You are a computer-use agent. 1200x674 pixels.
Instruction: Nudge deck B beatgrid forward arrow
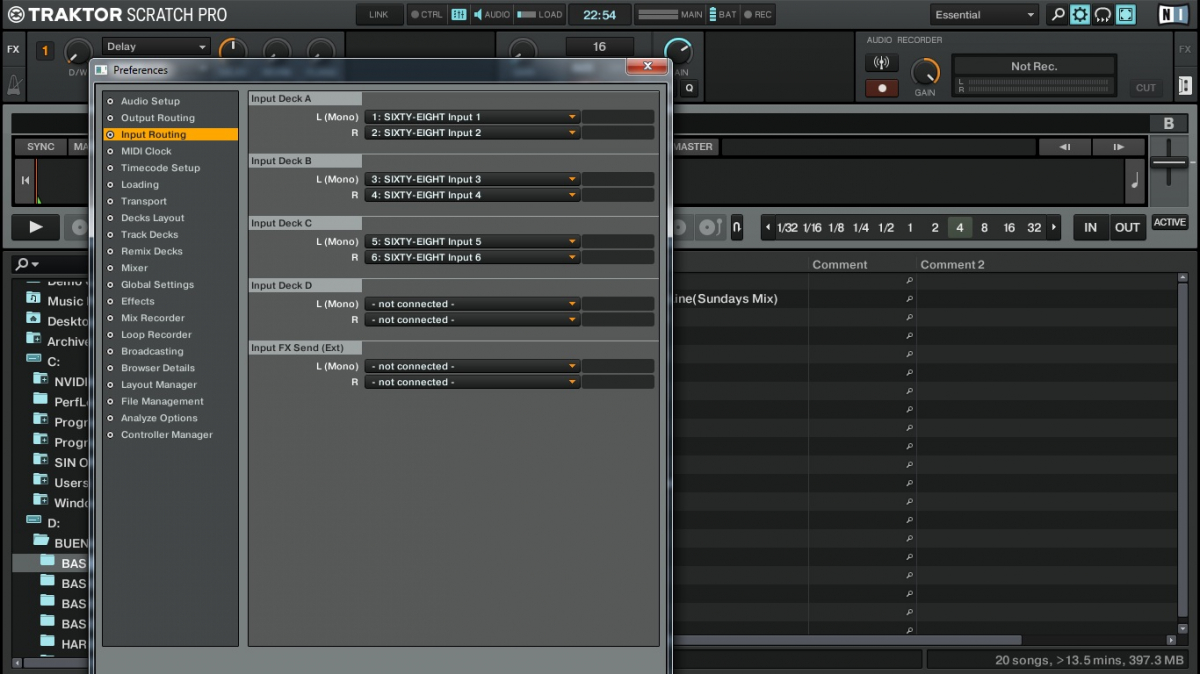(x=1117, y=147)
